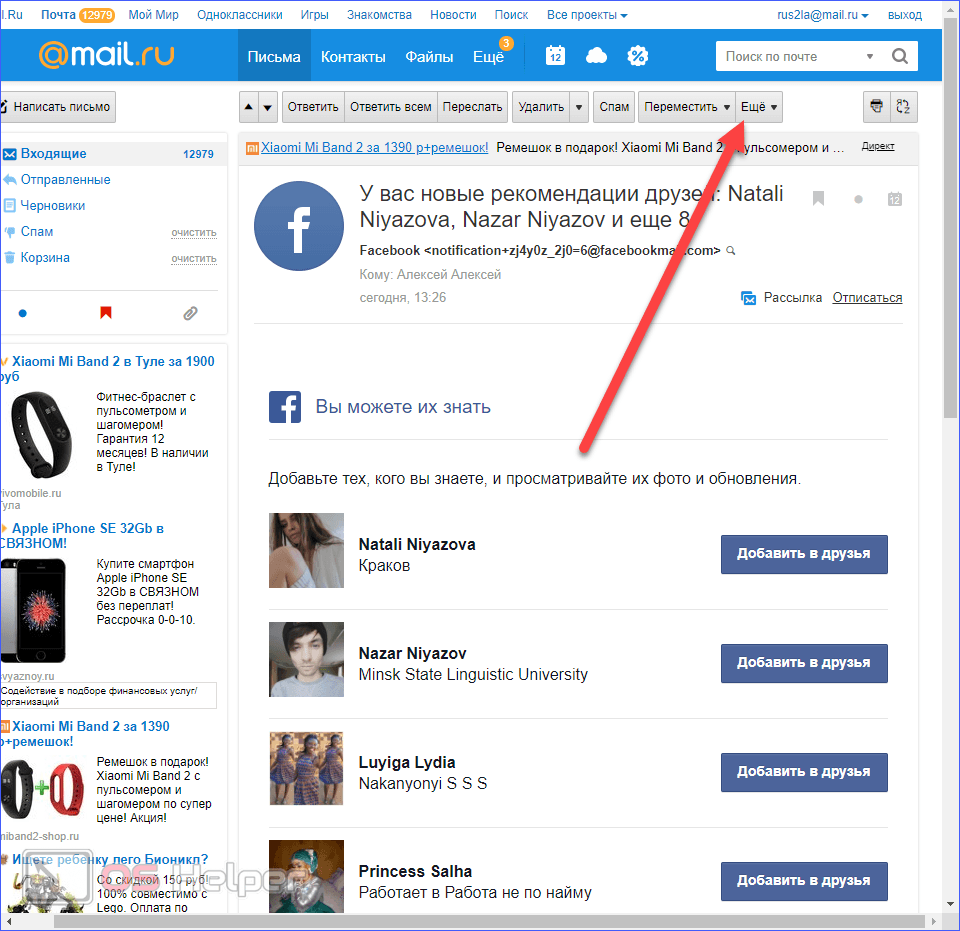Click Ответить button

313,107
